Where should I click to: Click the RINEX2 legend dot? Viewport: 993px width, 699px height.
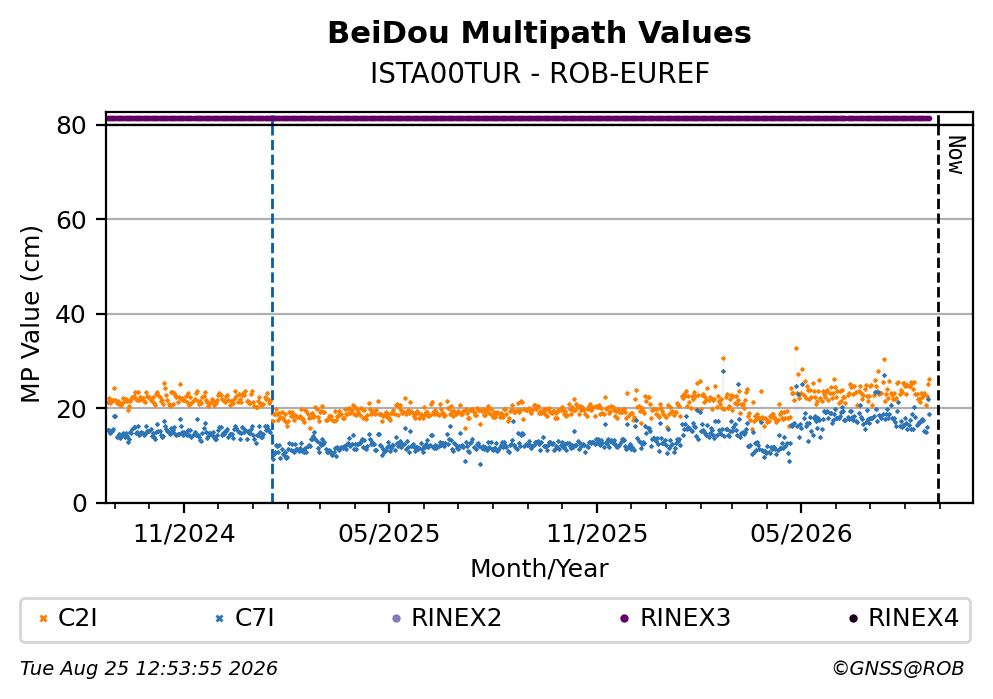coord(397,619)
